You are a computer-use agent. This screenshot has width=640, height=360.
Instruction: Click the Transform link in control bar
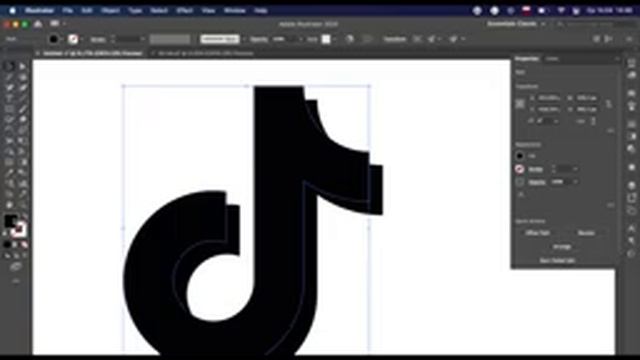click(x=394, y=39)
